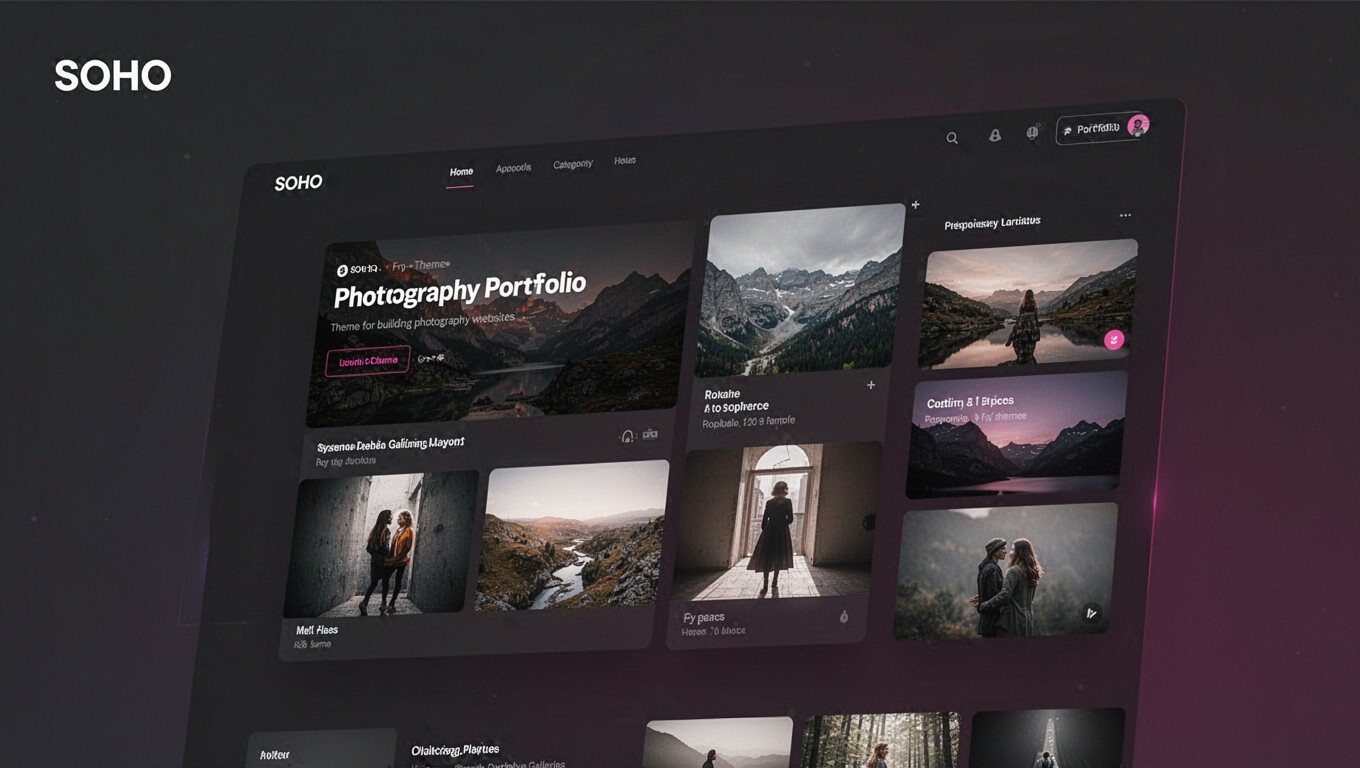Click the SOHO logo in the app navbar
The height and width of the screenshot is (768, 1360).
tap(298, 183)
